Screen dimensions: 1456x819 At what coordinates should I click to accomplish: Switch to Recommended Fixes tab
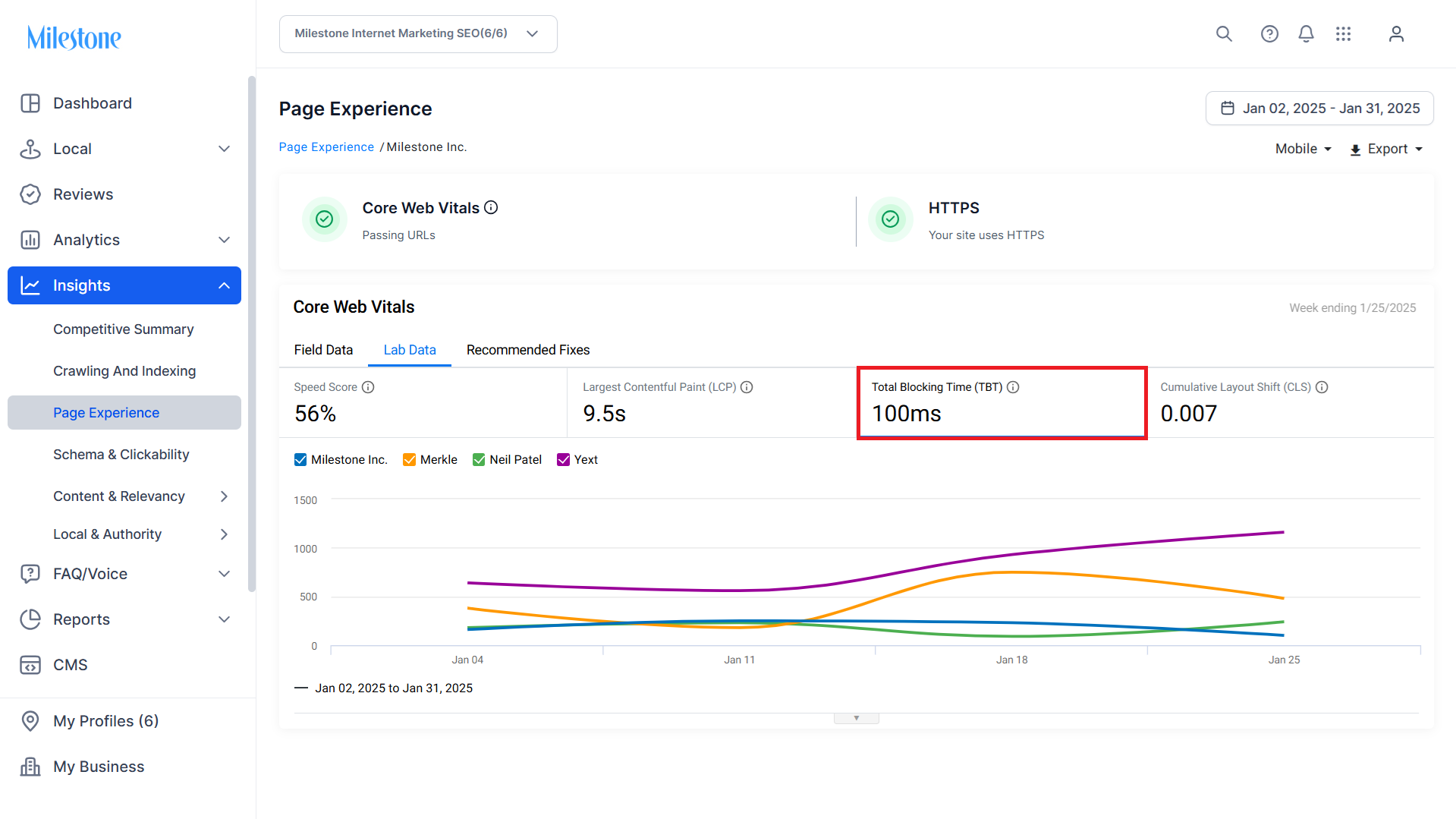(528, 350)
